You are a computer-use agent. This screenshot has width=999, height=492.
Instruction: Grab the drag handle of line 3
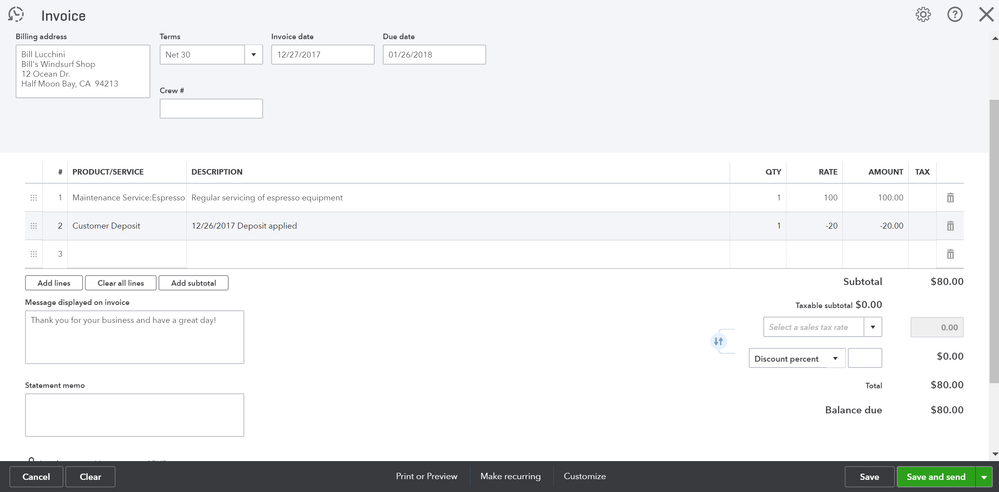pos(34,254)
